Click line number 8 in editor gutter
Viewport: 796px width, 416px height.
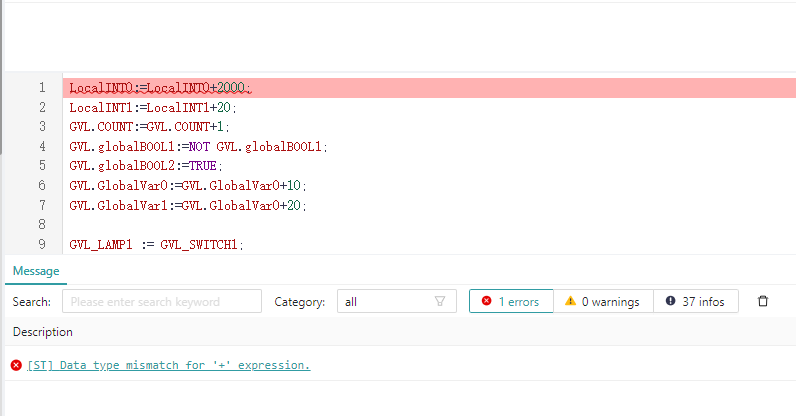pos(42,225)
